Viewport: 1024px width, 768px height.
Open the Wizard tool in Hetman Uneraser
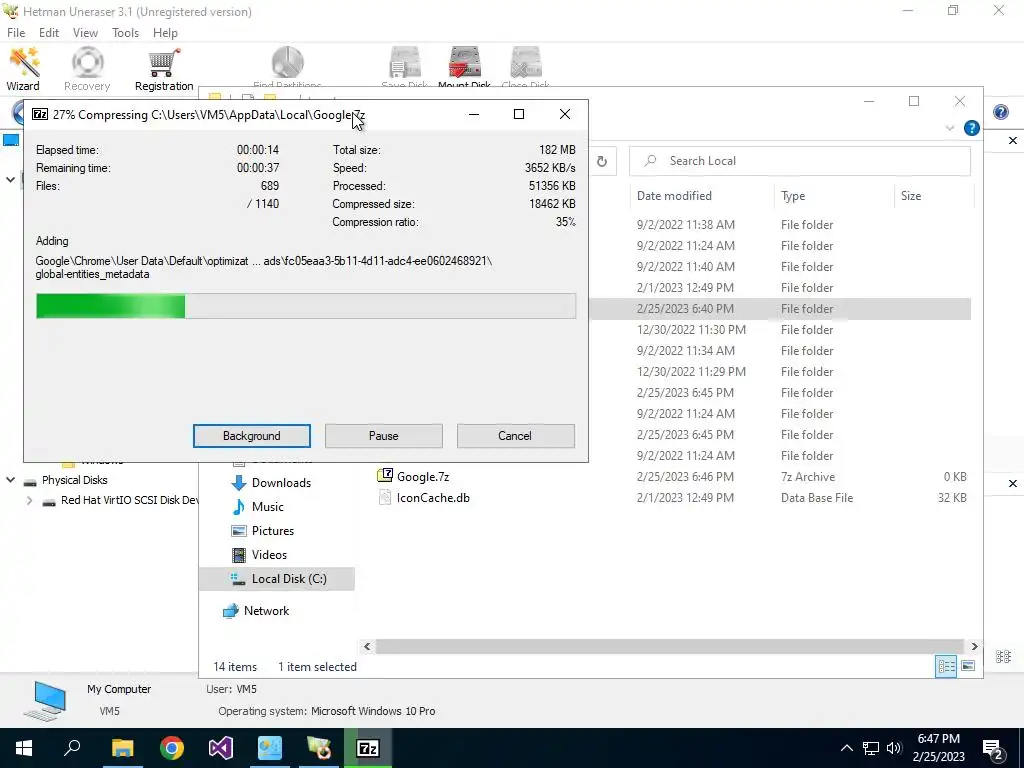coord(24,69)
